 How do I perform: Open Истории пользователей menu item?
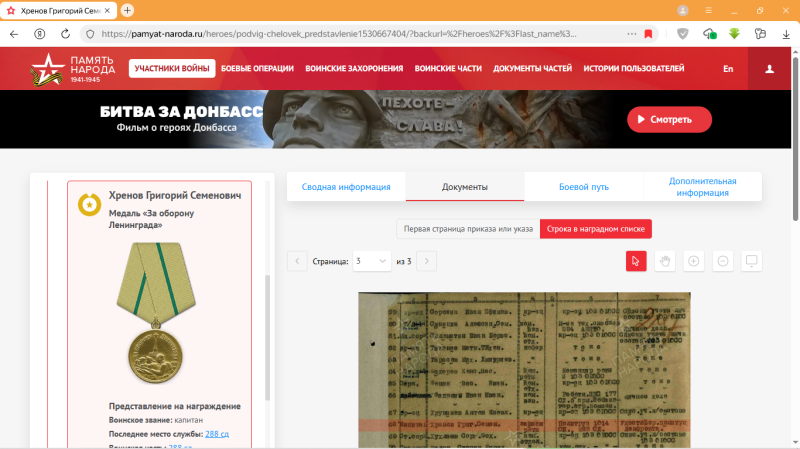634,68
